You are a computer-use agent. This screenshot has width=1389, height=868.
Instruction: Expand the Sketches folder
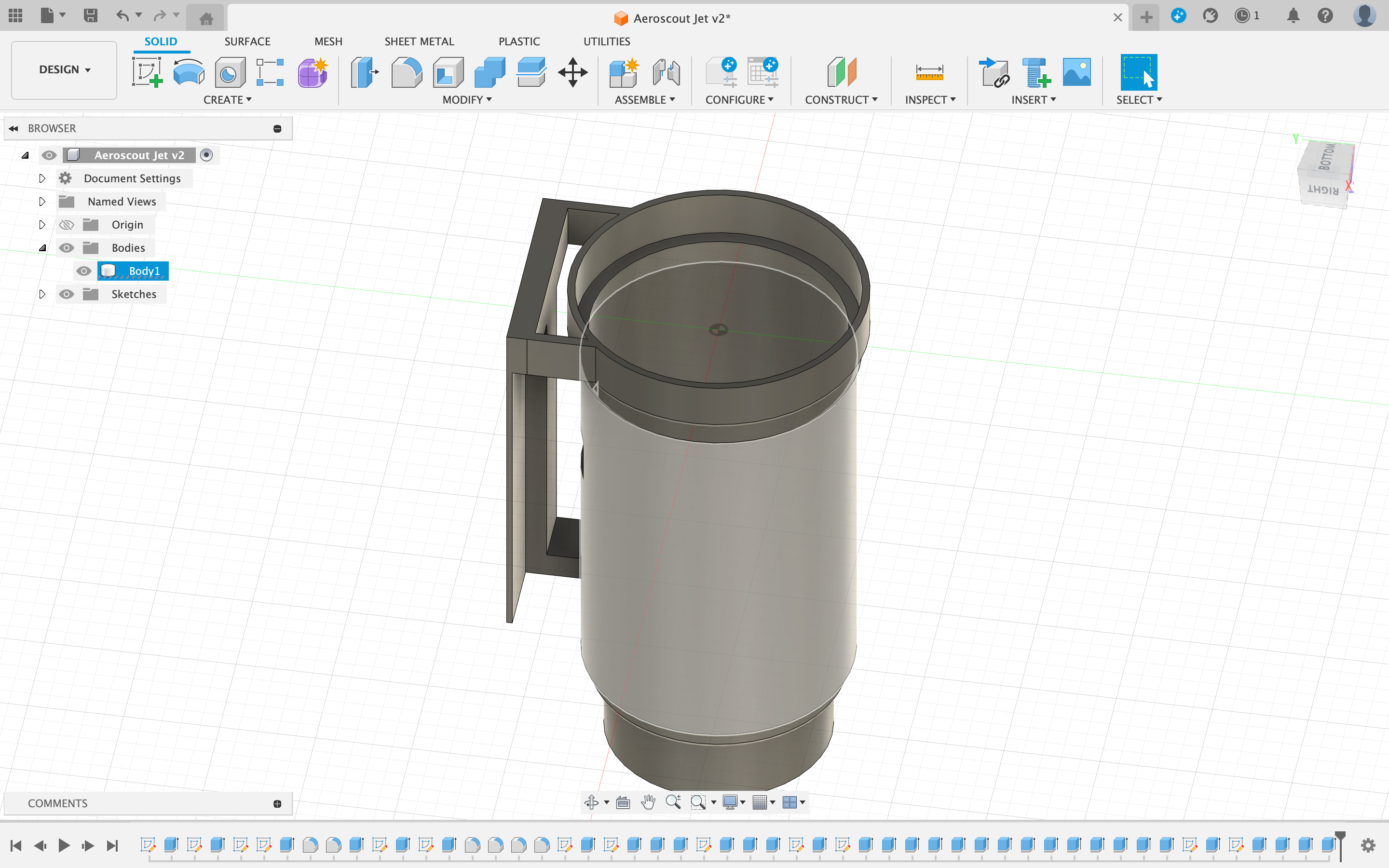coord(42,294)
